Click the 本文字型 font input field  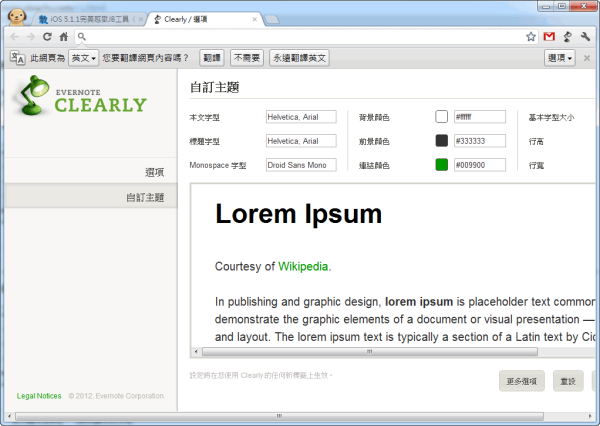tap(301, 117)
